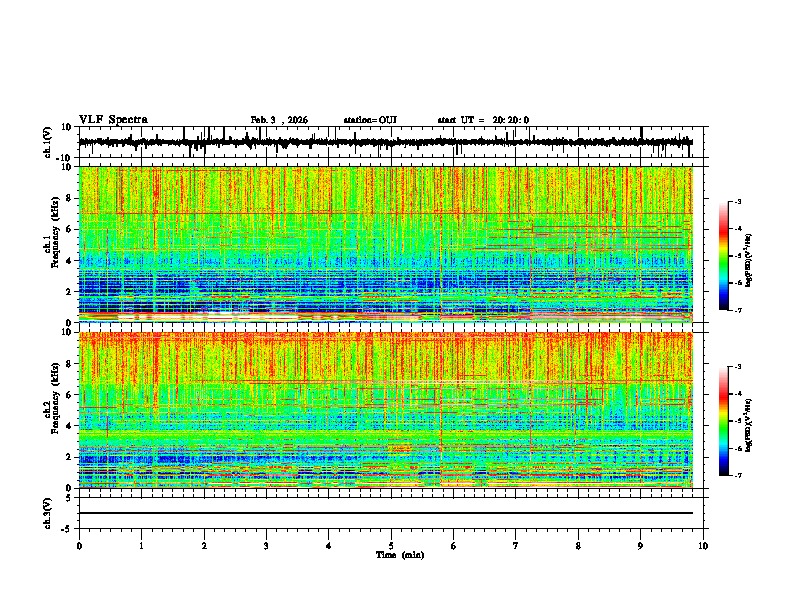
Task: Click the ch.2 color bar log(PSD) unit label
Action: tap(749, 425)
